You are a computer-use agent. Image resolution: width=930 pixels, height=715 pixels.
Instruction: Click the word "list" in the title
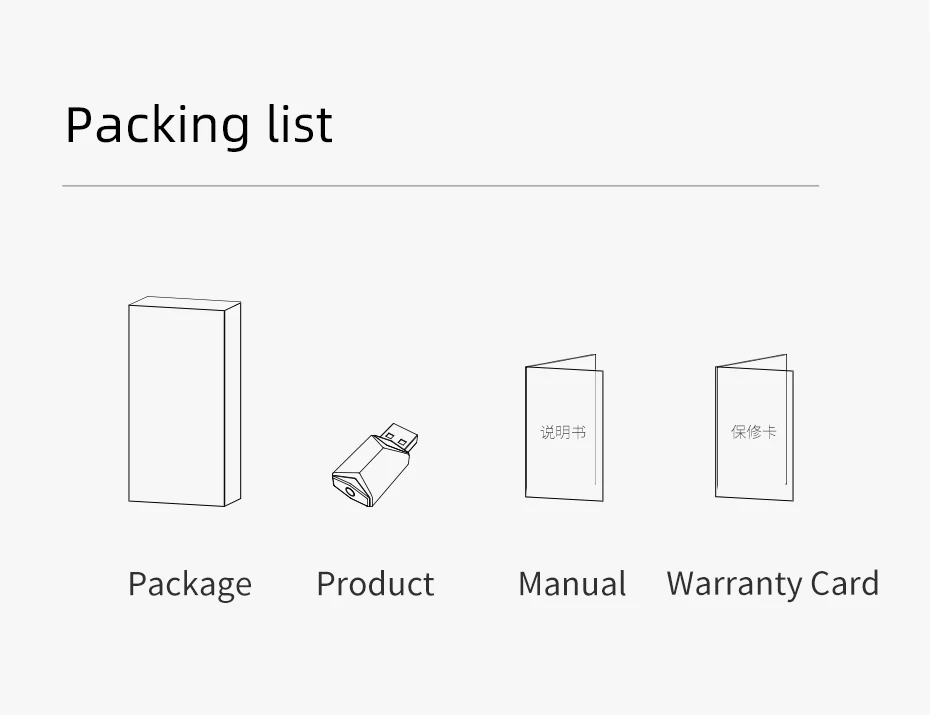(x=300, y=125)
